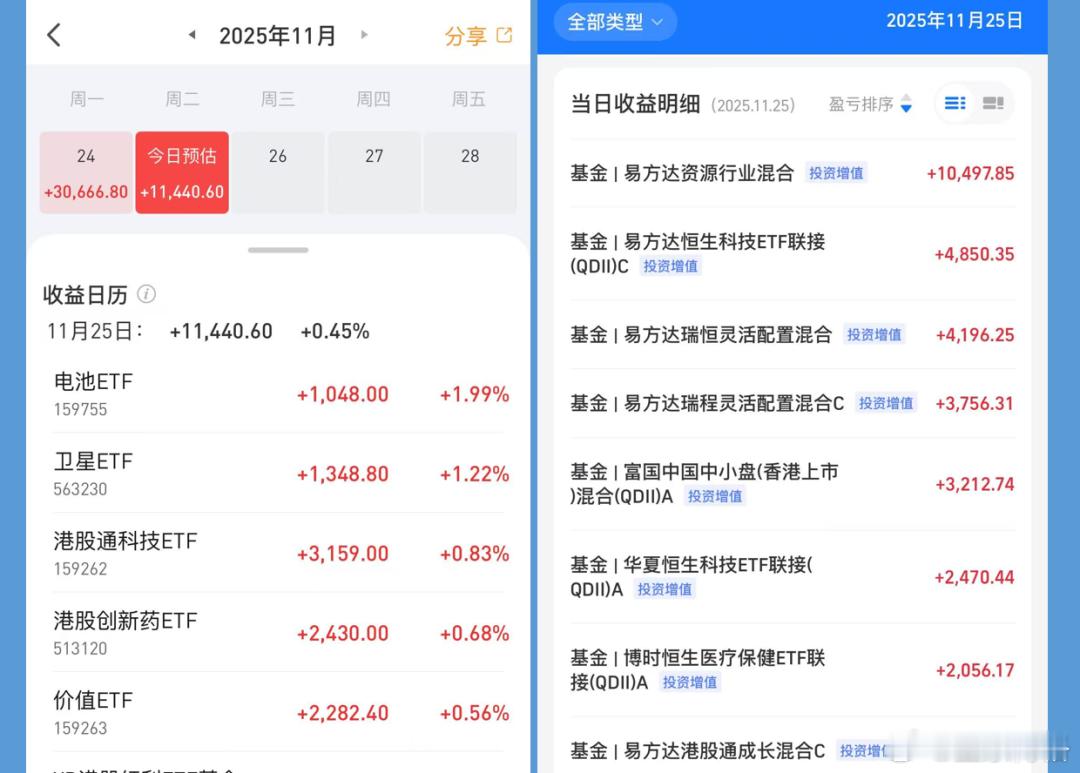
Task: Click the 分享 share button
Action: [467, 35]
